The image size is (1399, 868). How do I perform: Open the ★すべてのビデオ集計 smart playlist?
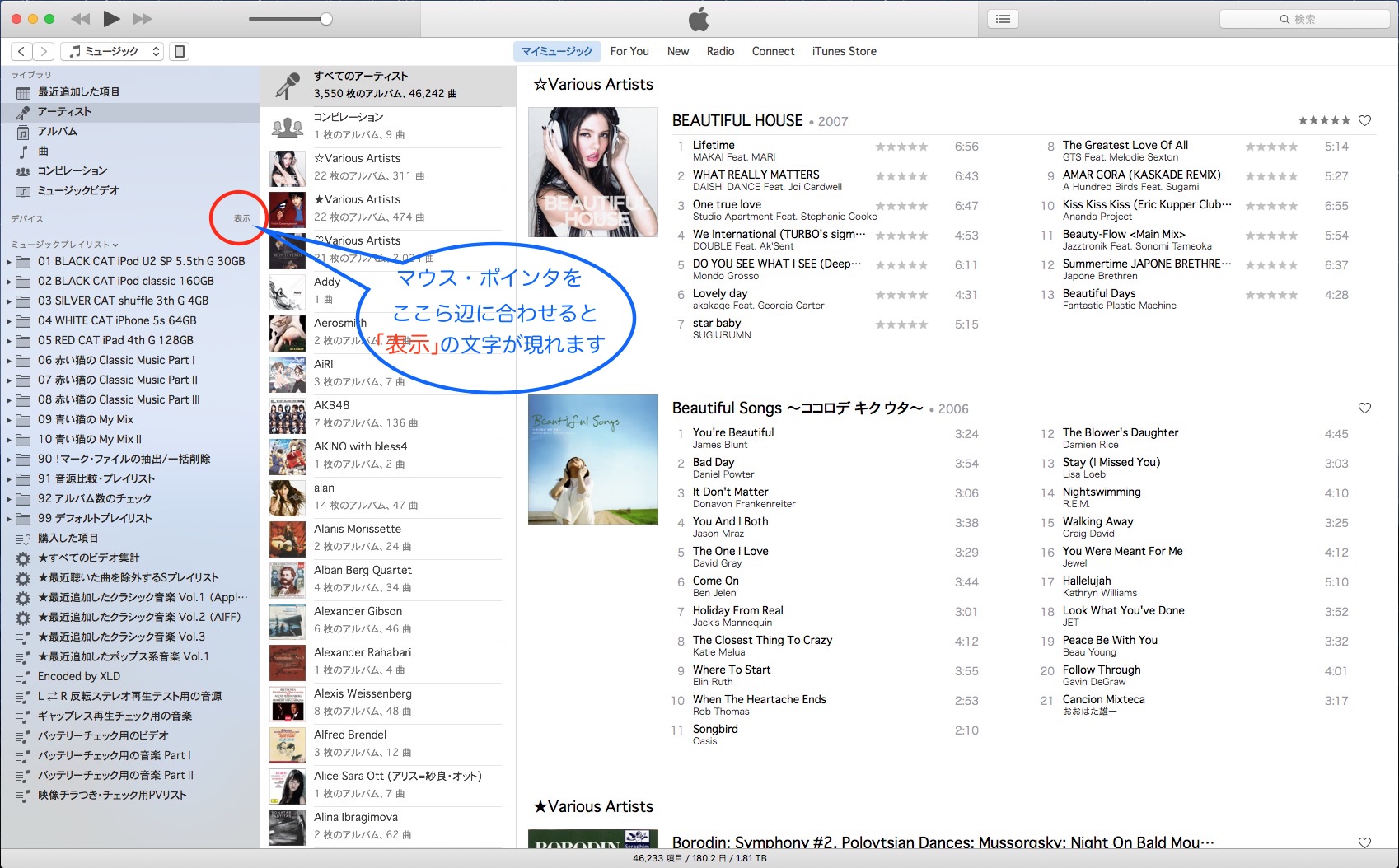[130, 558]
